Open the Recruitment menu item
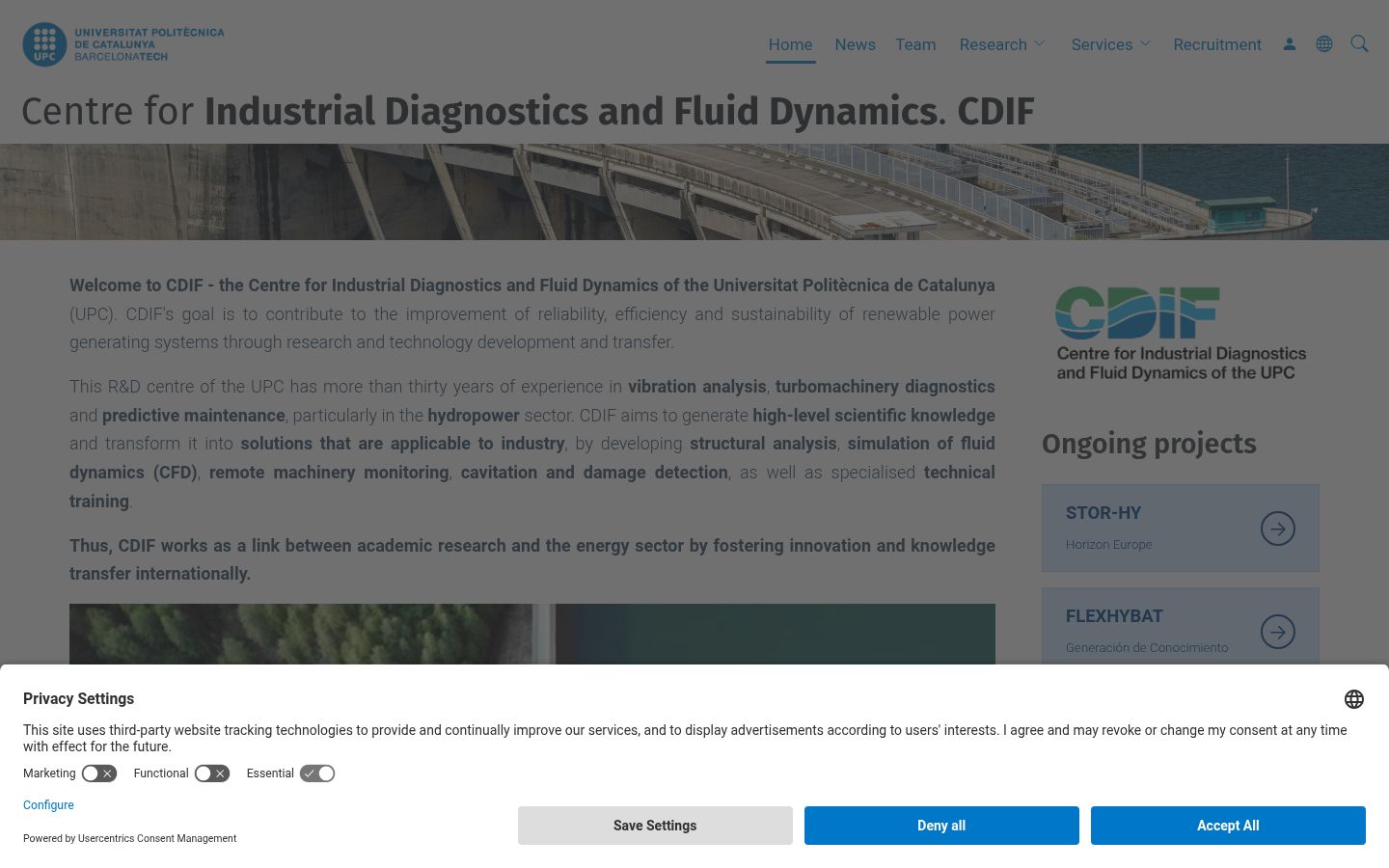 coord(1217,44)
